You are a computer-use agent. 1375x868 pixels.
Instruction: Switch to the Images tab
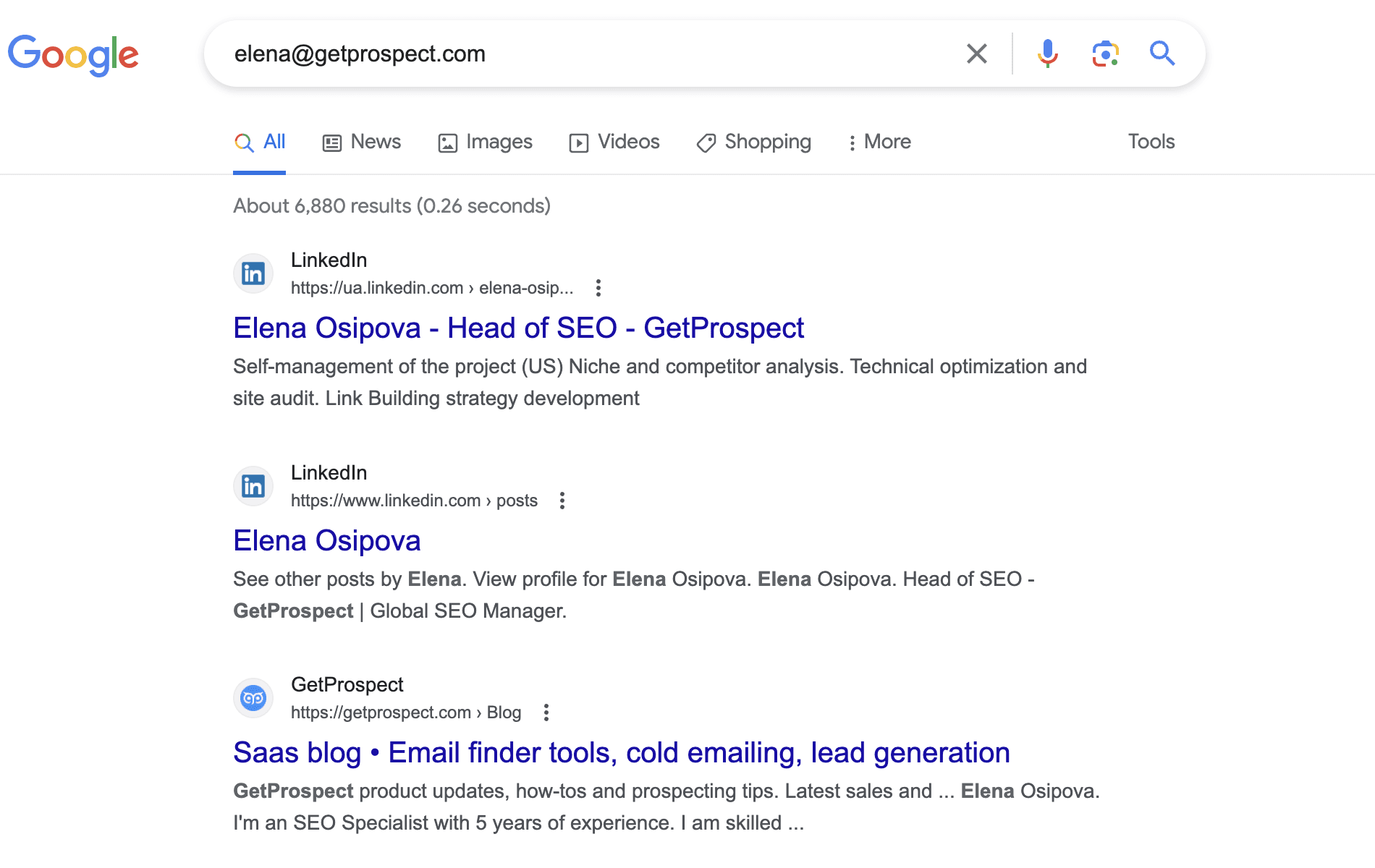tap(485, 142)
